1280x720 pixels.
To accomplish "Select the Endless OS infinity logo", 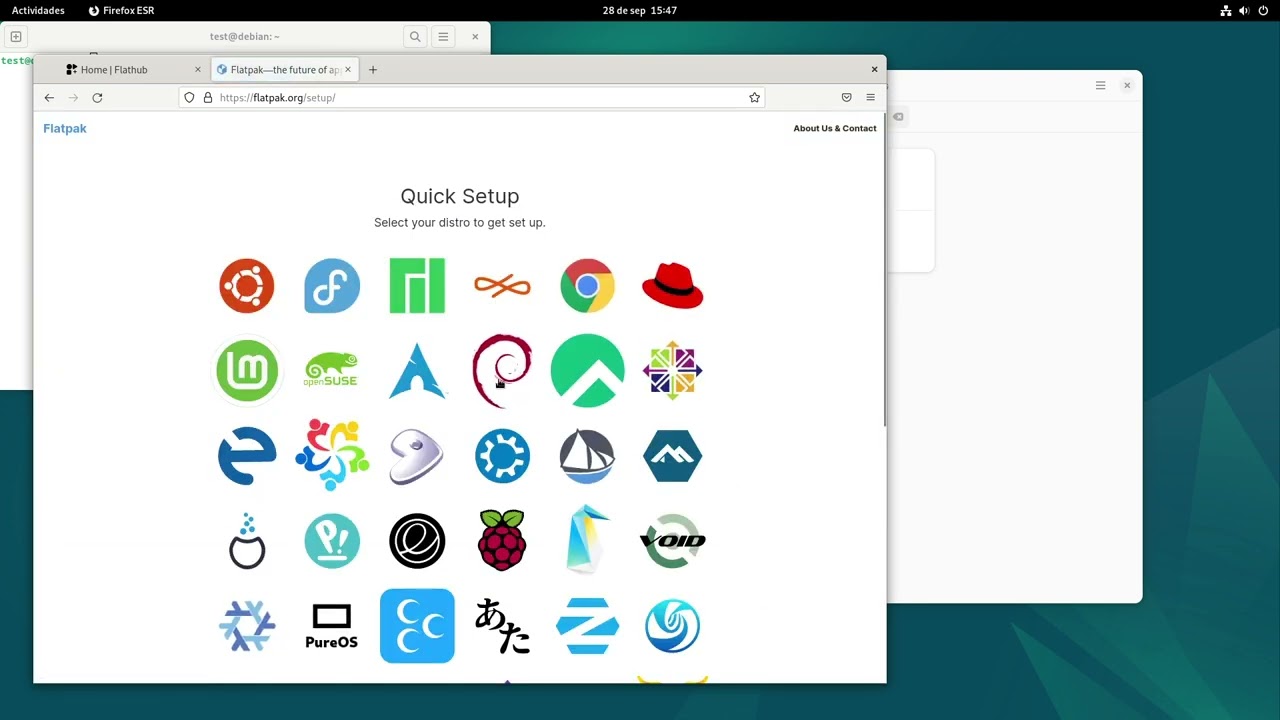I will 502,286.
